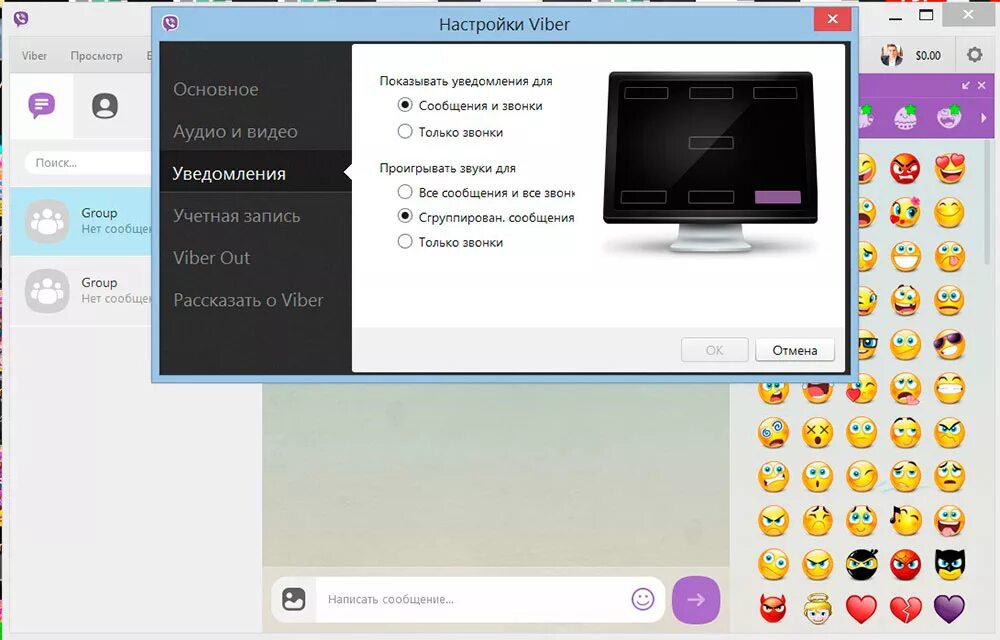Close the 'Настройки Viber' dialog
The image size is (1000, 640).
pos(832,18)
